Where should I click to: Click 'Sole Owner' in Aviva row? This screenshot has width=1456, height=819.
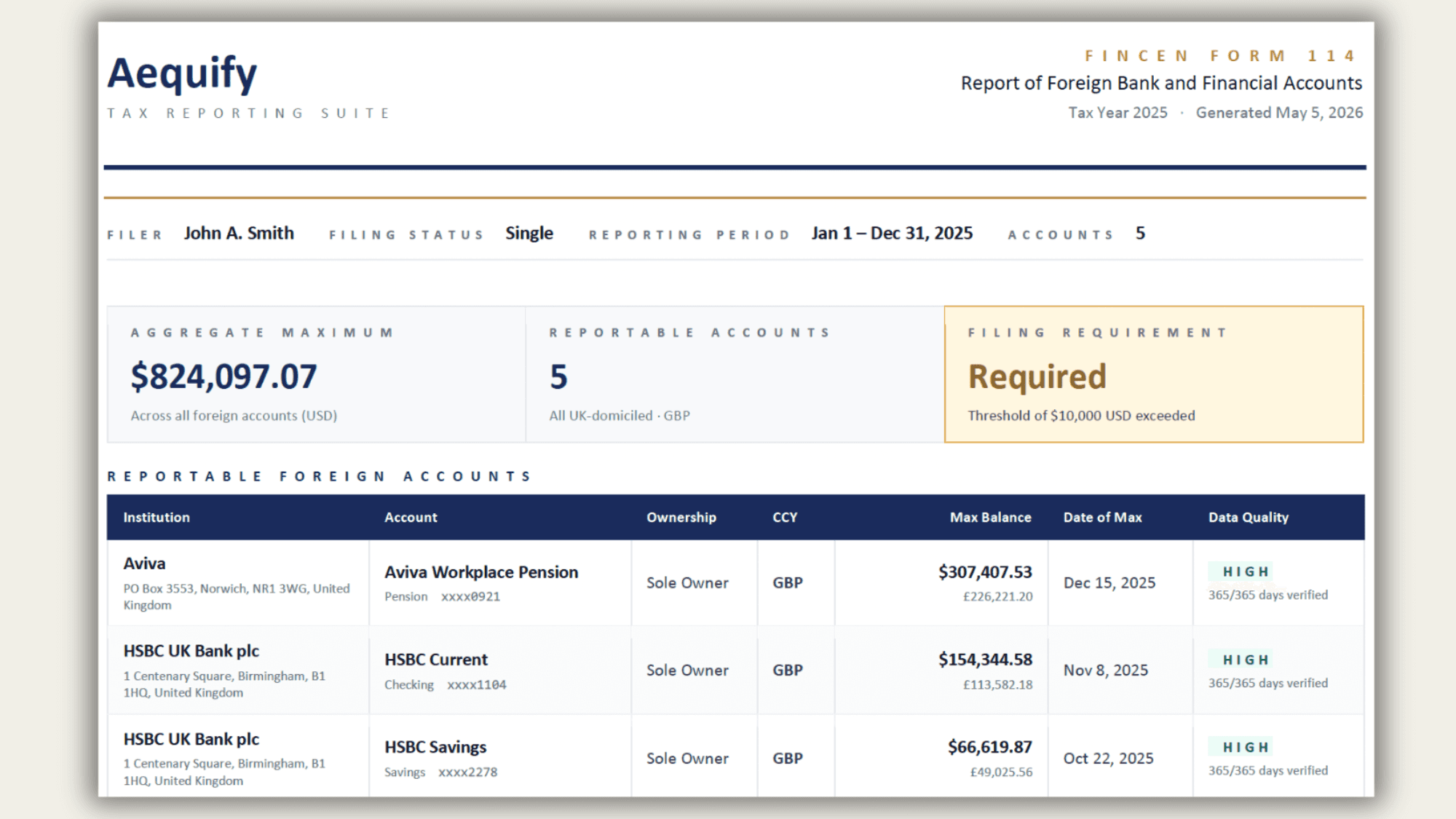pyautogui.click(x=687, y=583)
